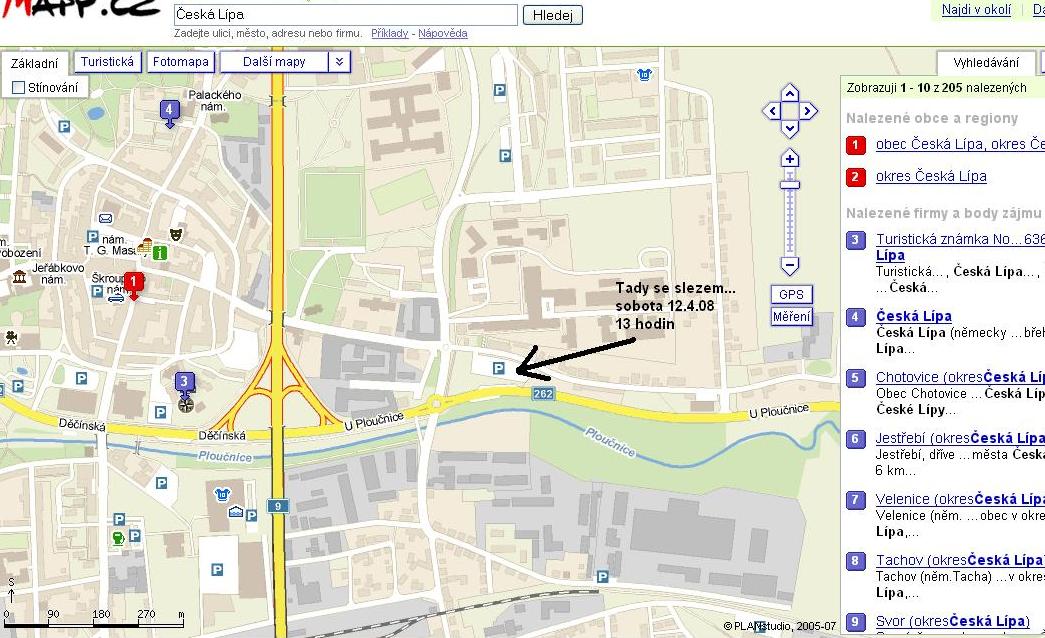
Task: Open the Měření measuring tool
Action: pos(791,317)
